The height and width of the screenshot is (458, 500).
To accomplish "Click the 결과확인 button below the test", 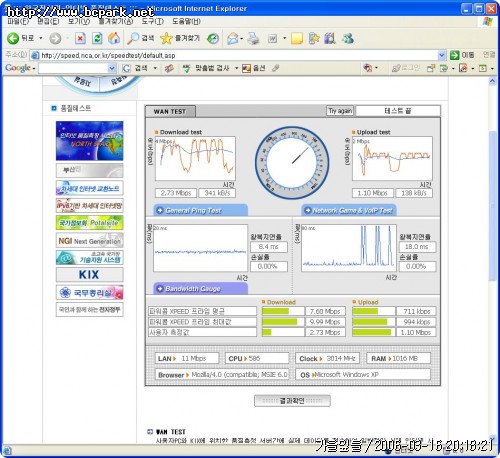I will pyautogui.click(x=292, y=401).
